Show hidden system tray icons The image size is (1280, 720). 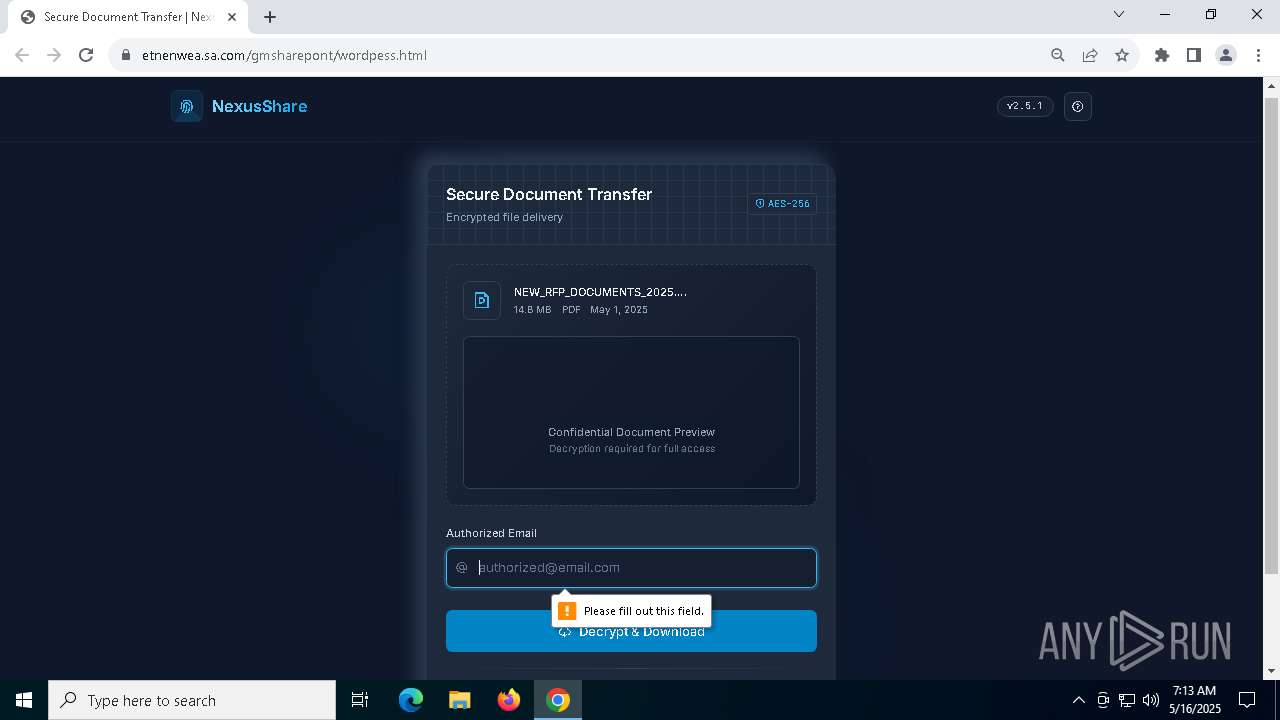1078,700
